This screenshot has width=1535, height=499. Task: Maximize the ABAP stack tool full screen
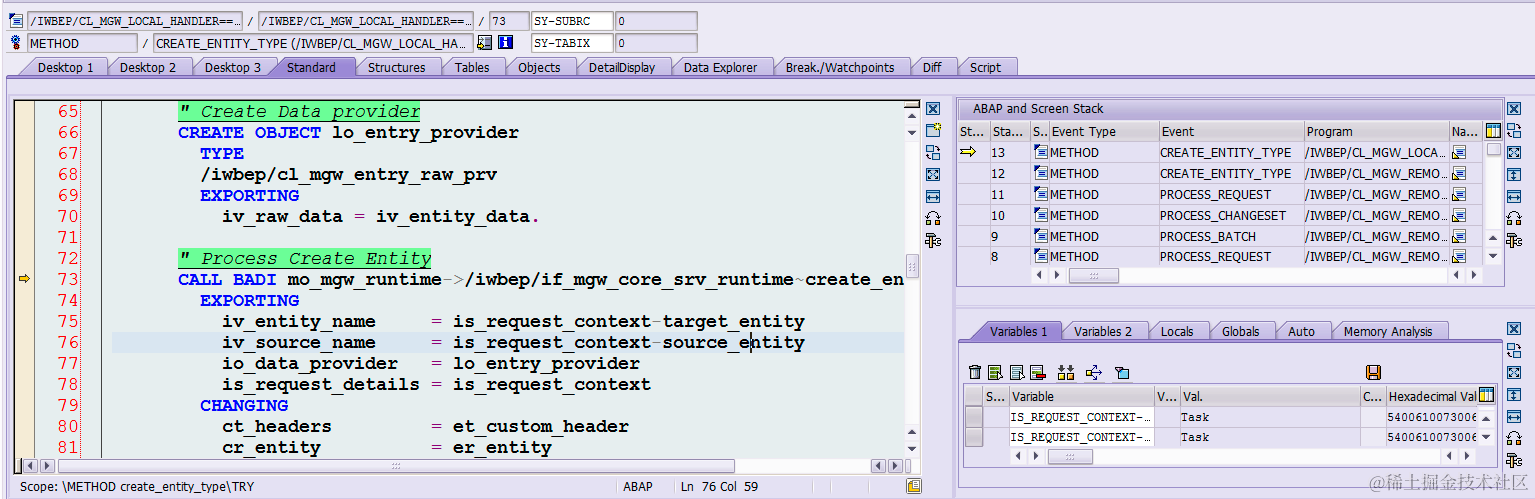tap(1513, 153)
